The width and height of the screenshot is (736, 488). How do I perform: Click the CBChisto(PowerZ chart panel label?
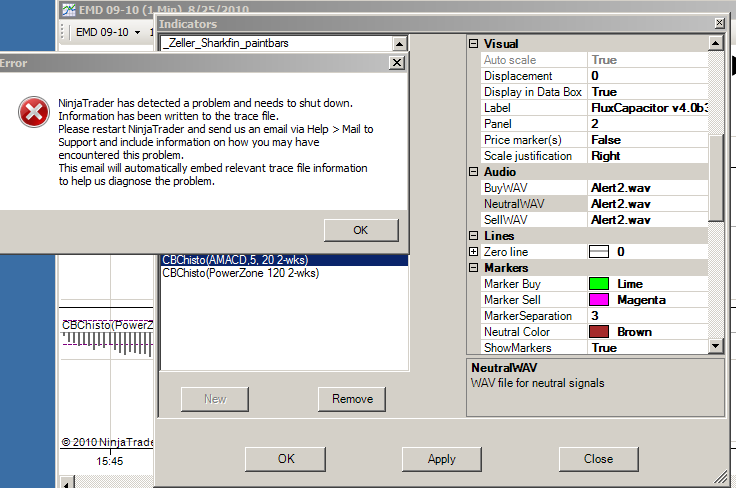pyautogui.click(x=107, y=325)
